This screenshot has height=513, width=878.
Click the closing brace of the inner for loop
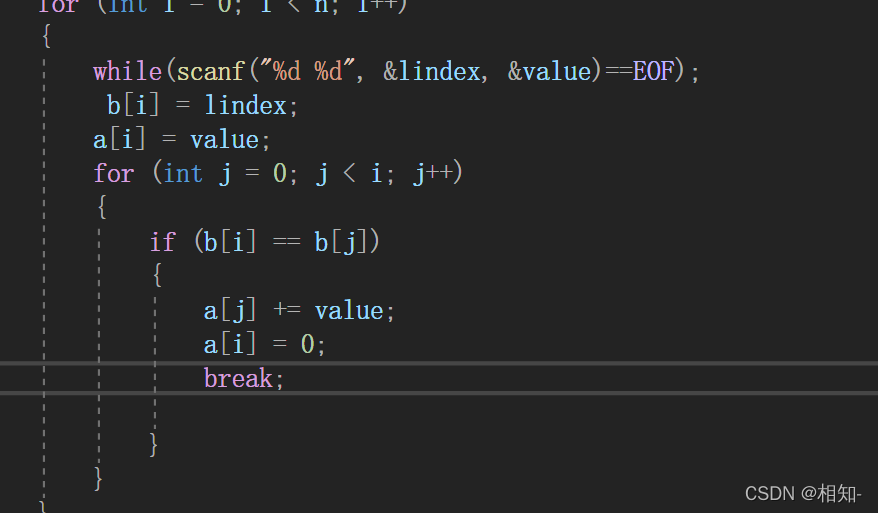[98, 479]
